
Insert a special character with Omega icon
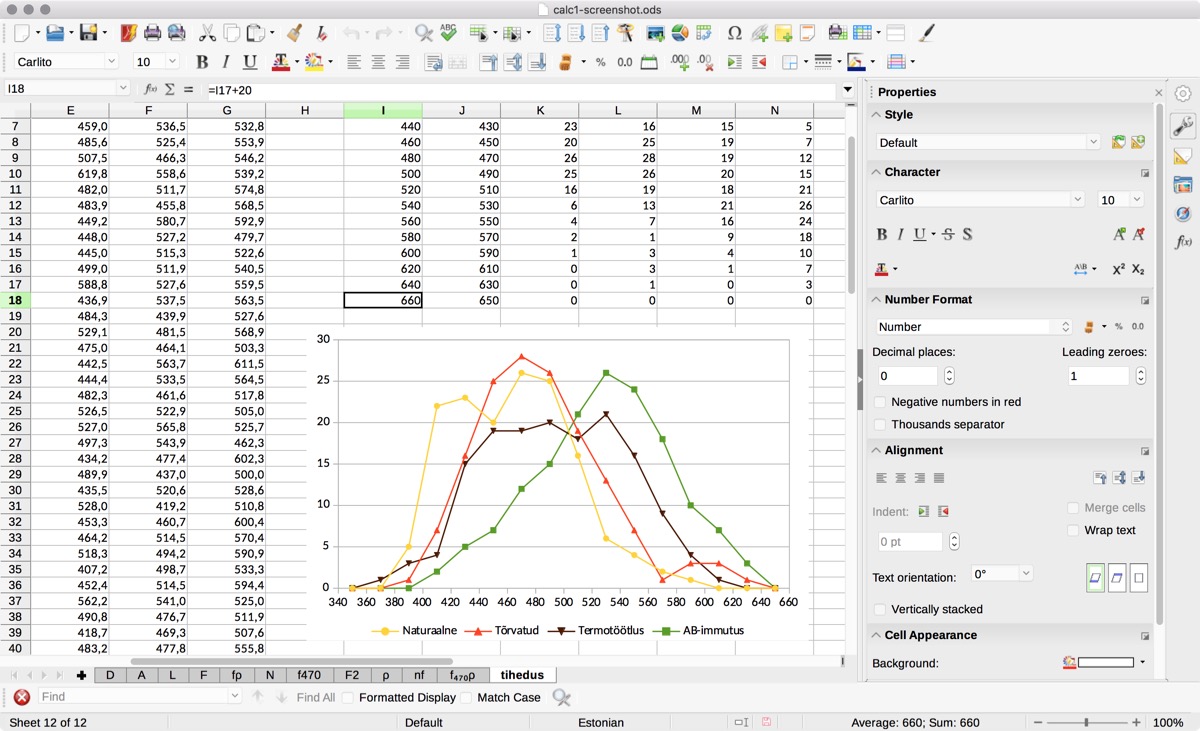point(734,33)
